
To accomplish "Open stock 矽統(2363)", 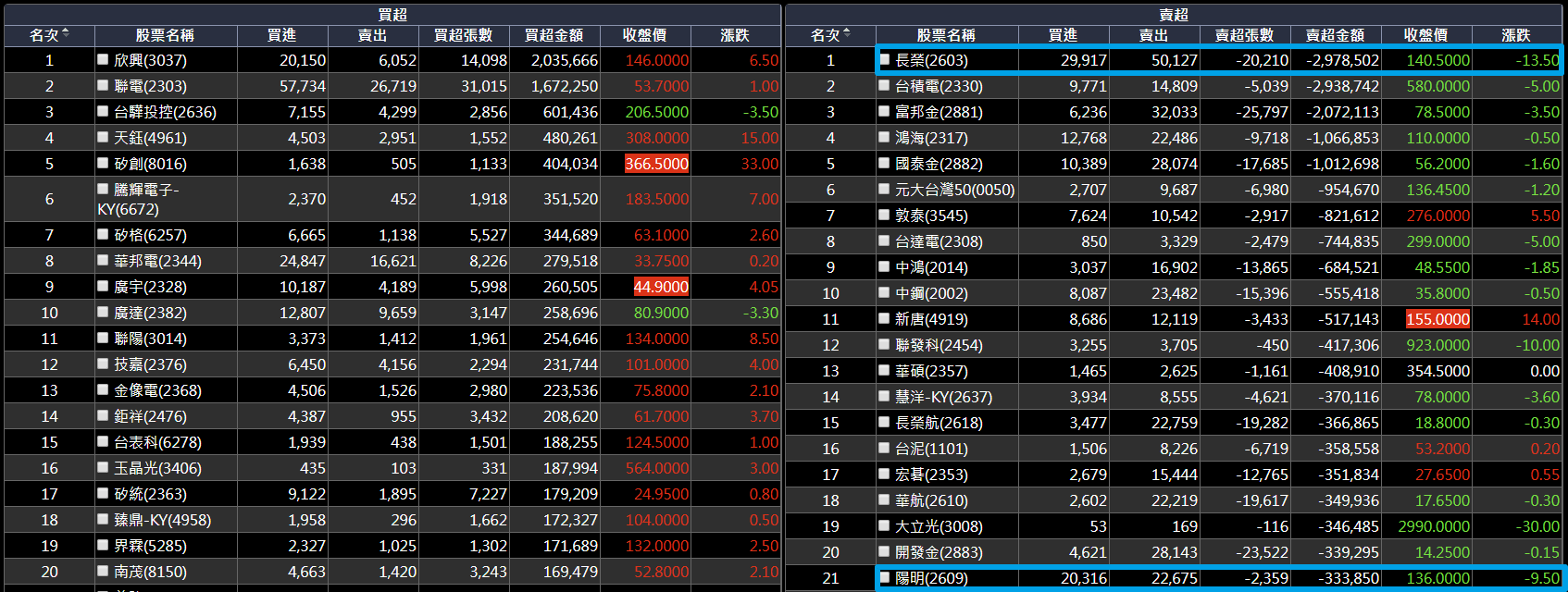I will coord(150,494).
